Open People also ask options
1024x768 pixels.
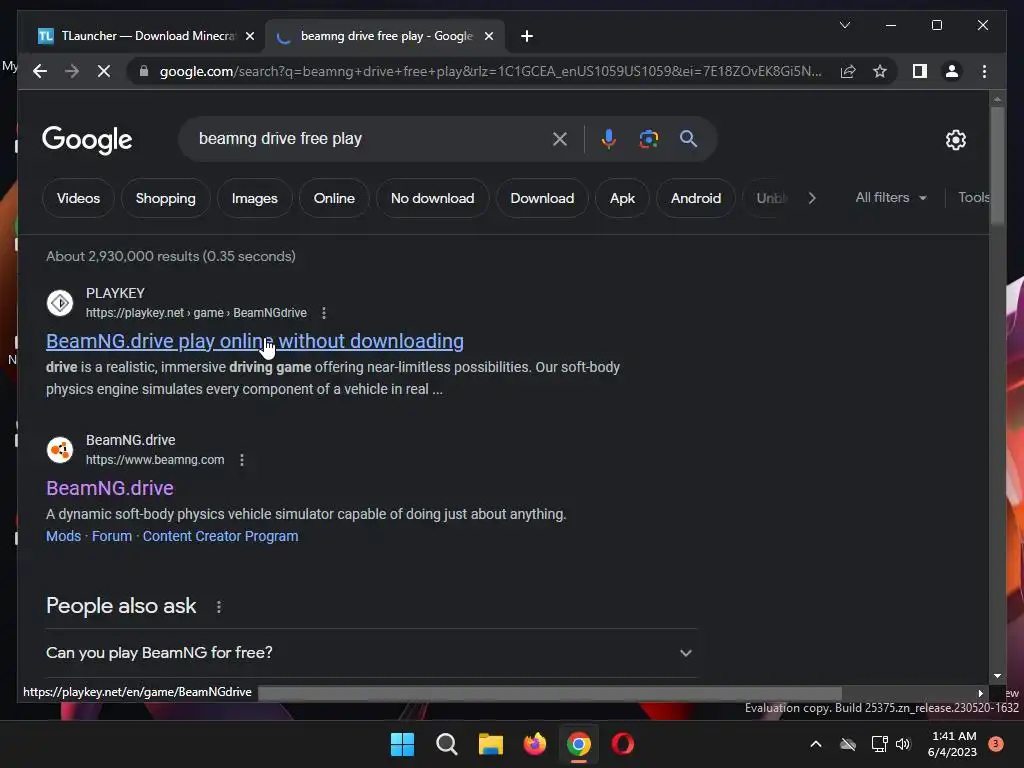[219, 607]
